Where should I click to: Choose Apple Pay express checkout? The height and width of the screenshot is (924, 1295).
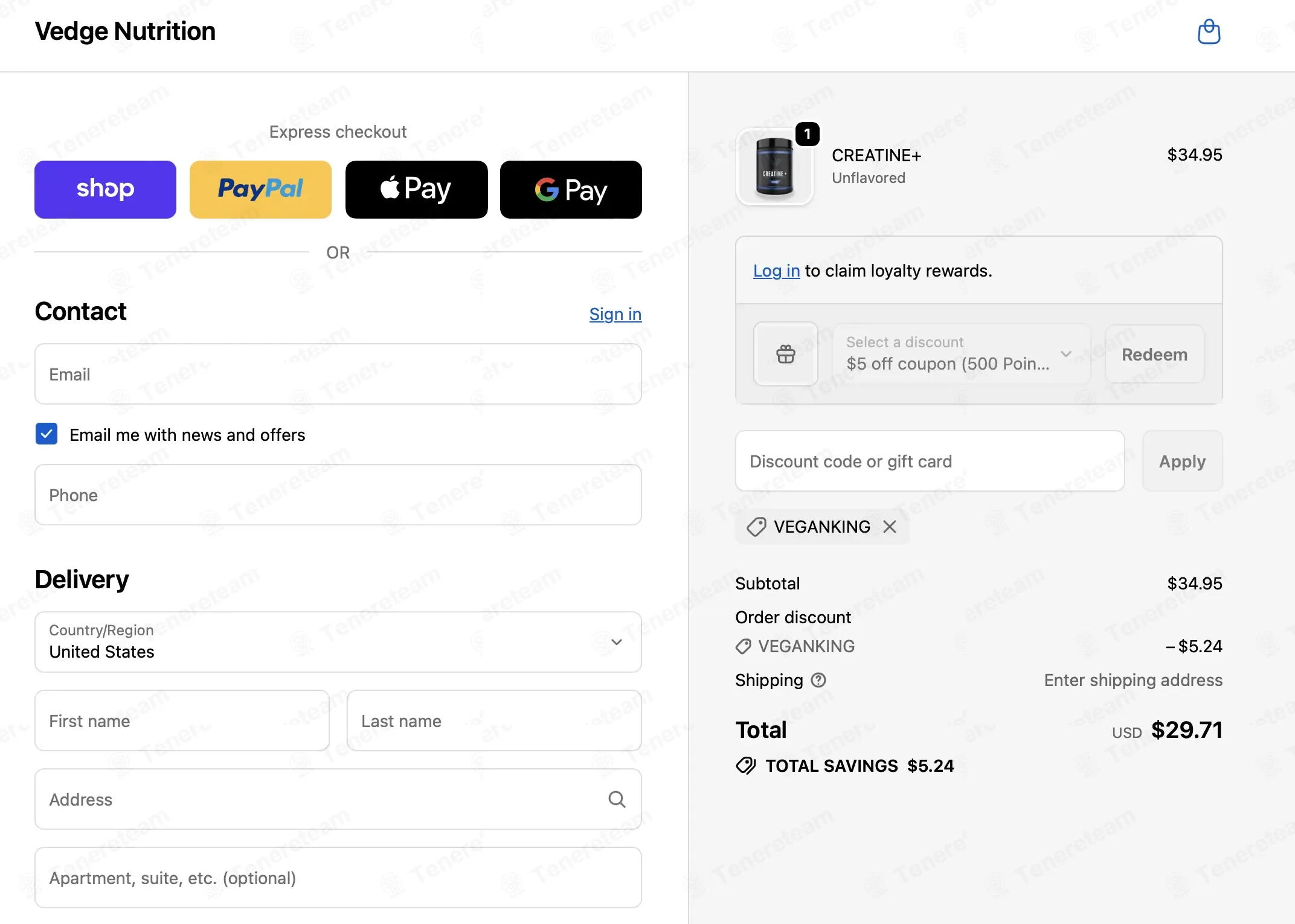pos(416,189)
